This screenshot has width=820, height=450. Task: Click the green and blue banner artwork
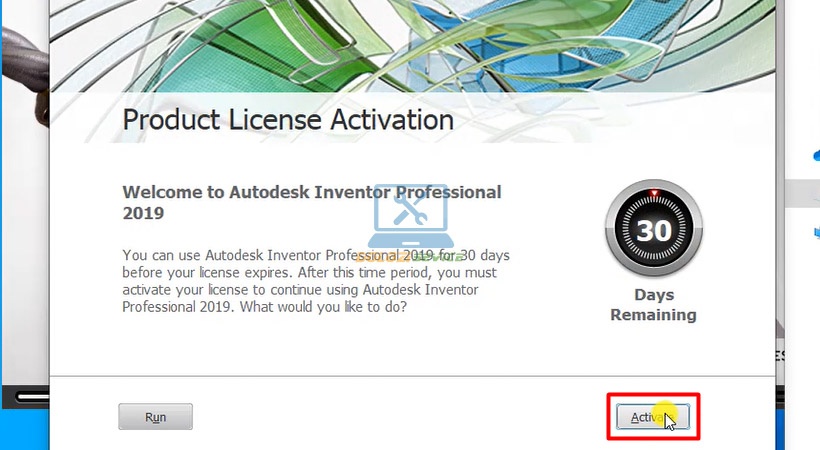coord(413,46)
